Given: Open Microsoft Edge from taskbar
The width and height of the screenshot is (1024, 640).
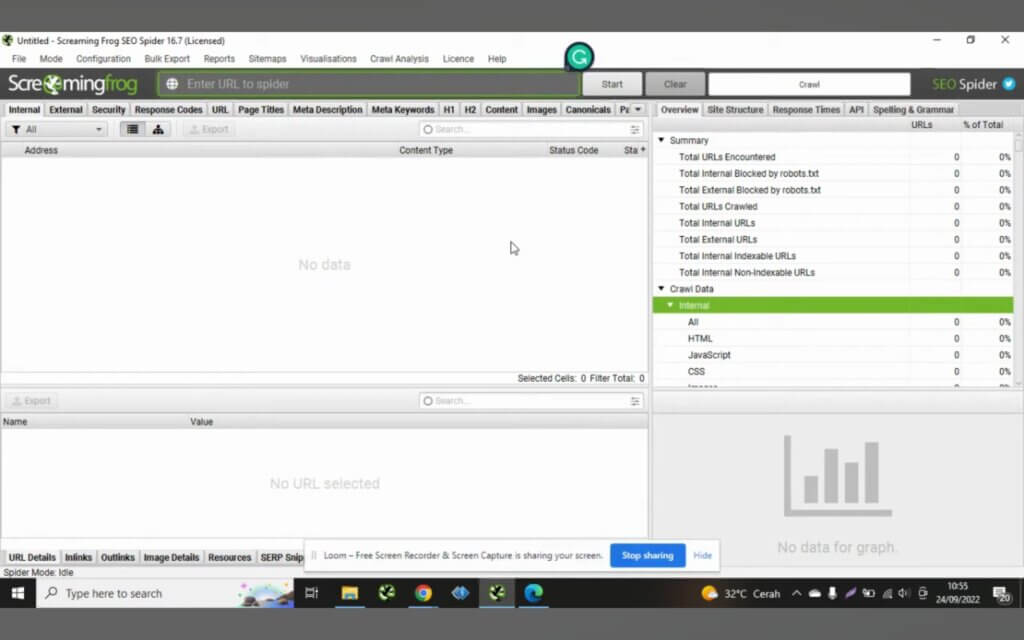Looking at the screenshot, I should tap(534, 593).
